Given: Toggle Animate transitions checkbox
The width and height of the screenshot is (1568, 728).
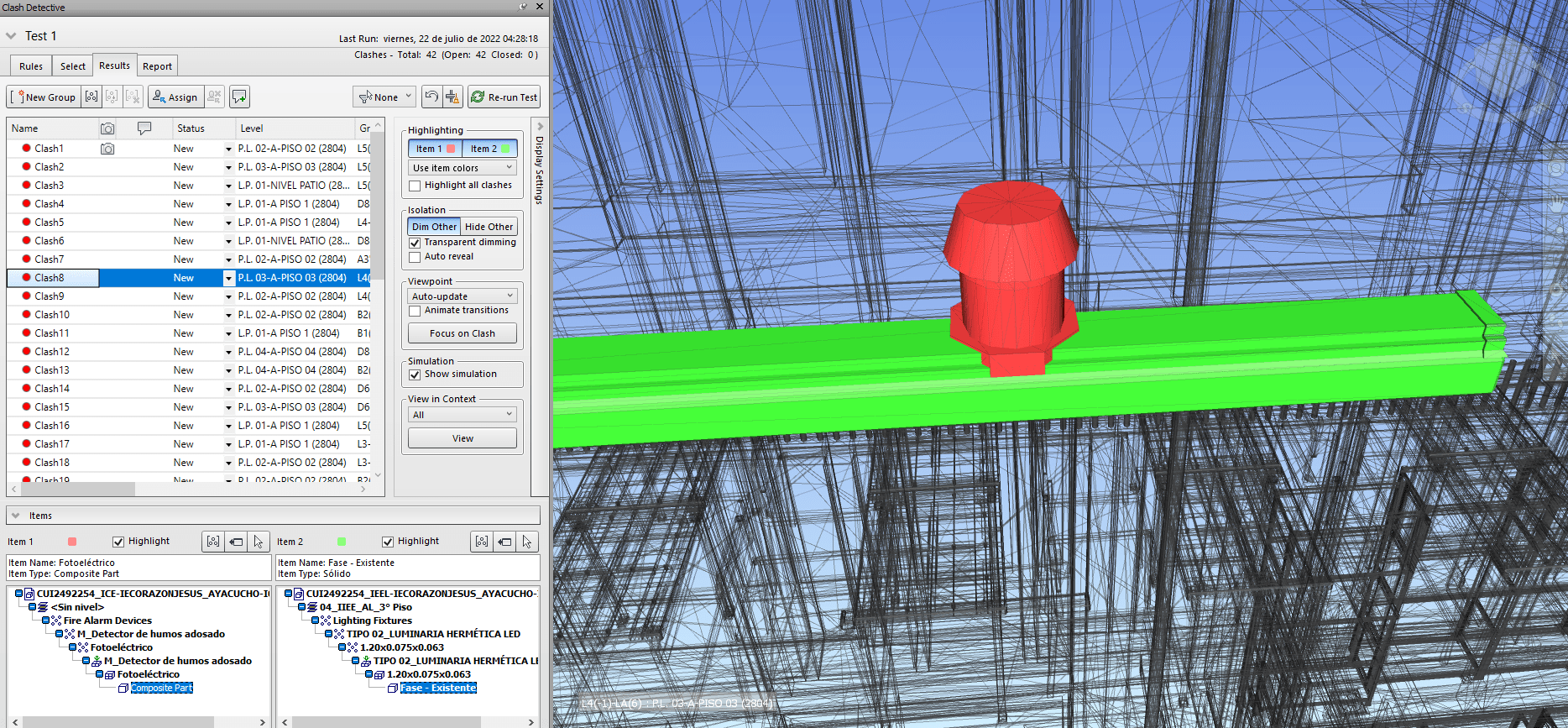Looking at the screenshot, I should tap(415, 311).
